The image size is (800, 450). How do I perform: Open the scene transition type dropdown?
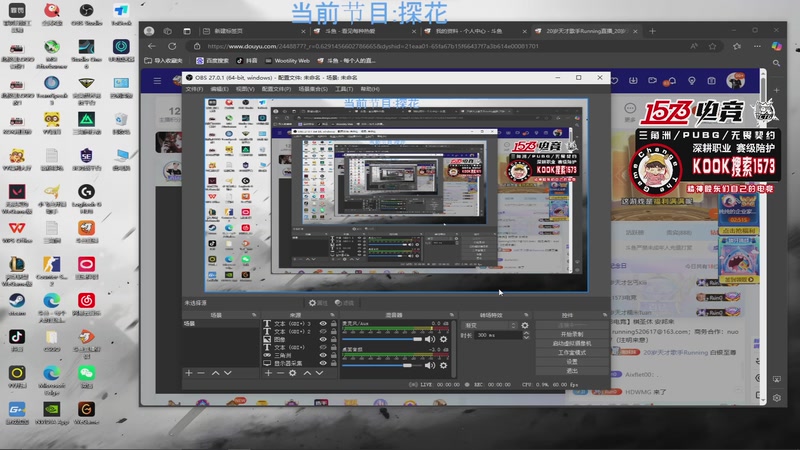point(490,325)
